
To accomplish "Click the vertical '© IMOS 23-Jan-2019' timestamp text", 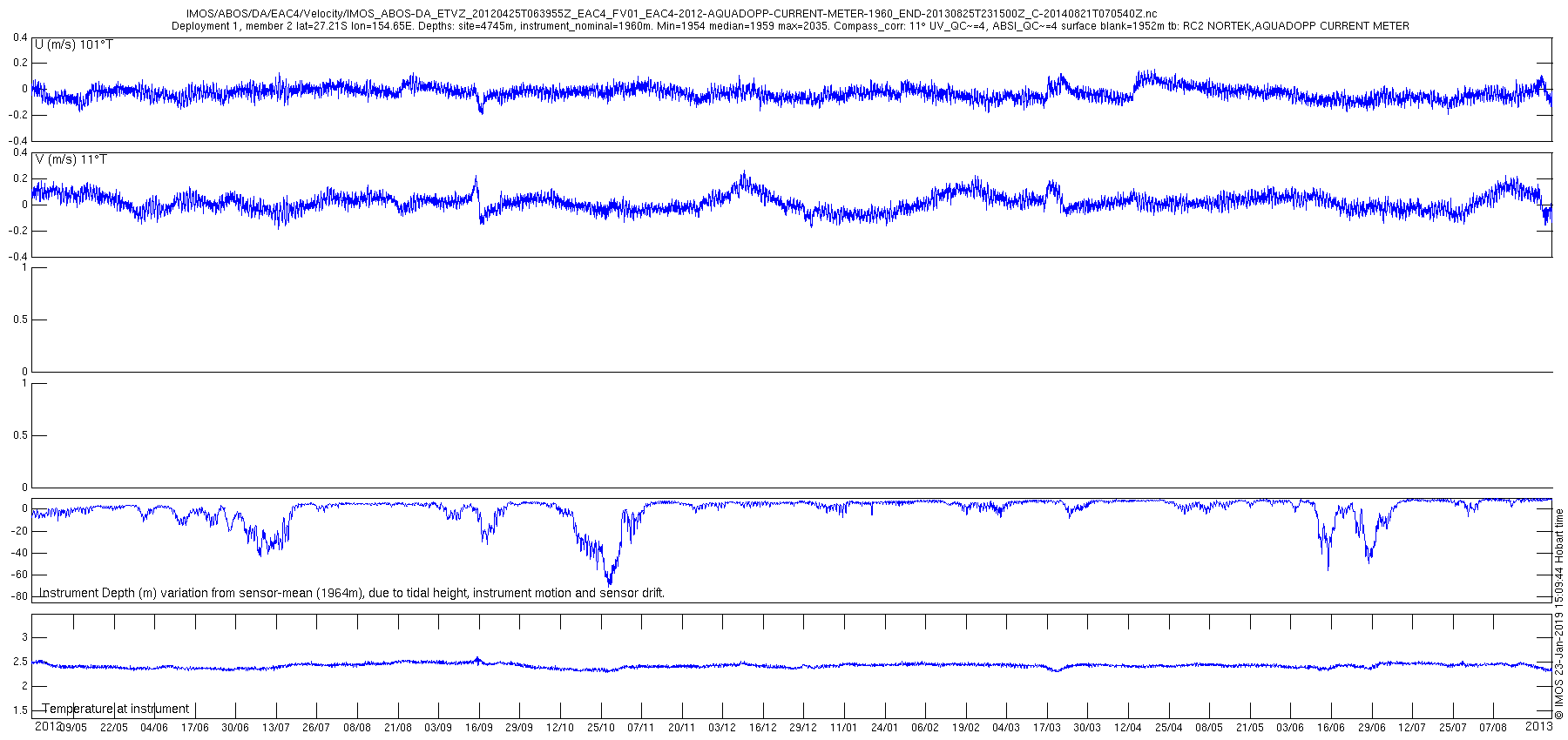I will (1559, 614).
